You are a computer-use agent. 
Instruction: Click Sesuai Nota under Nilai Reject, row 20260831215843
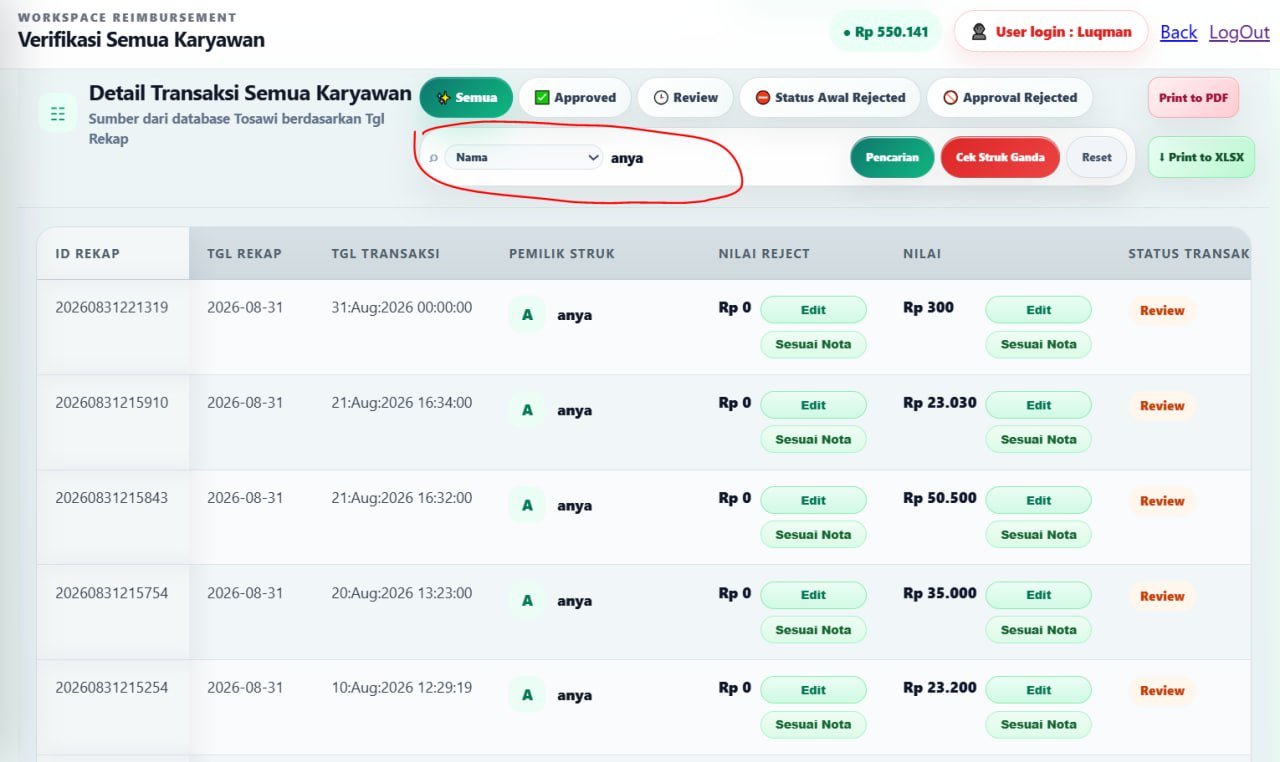click(x=813, y=534)
